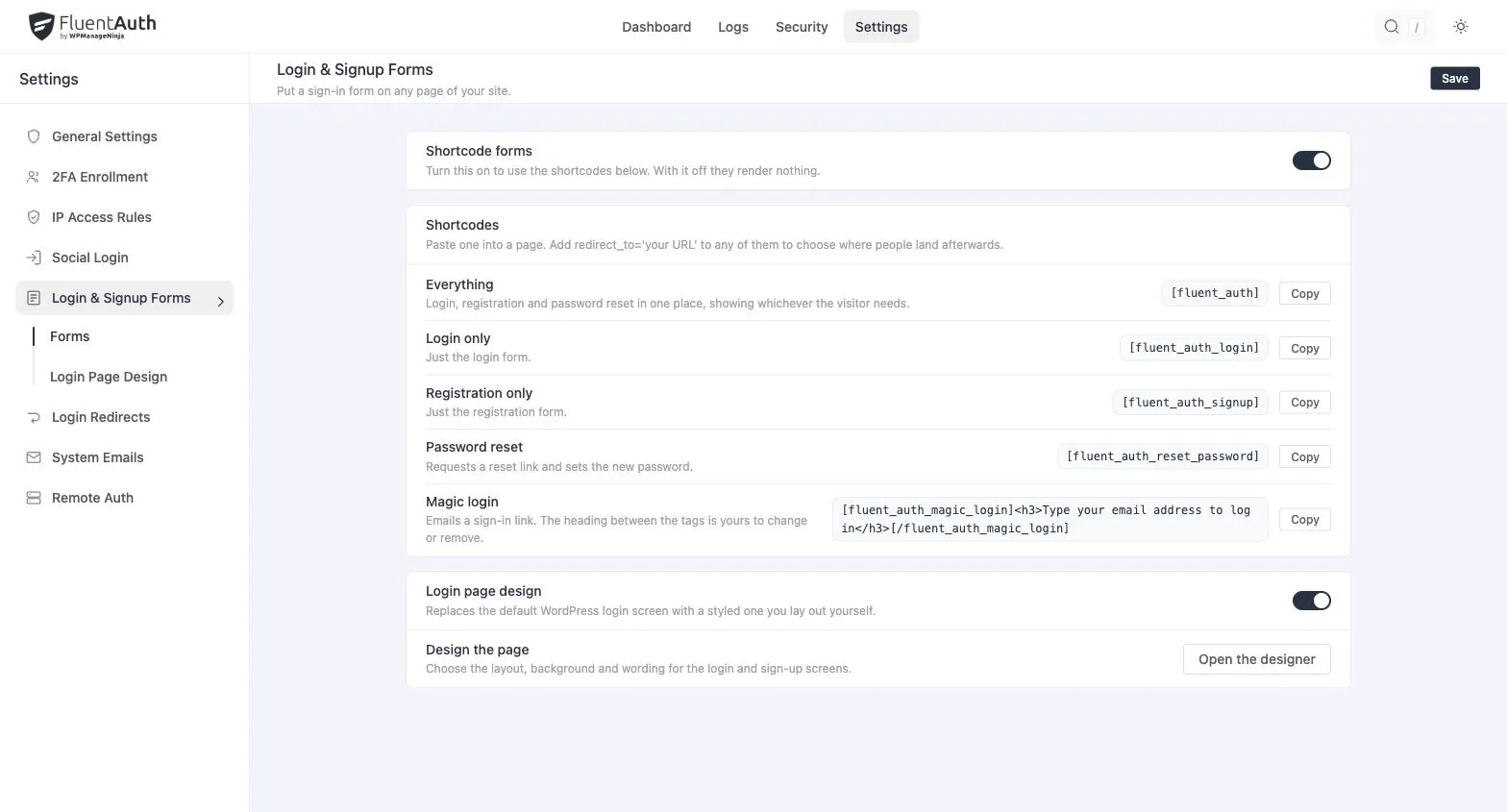This screenshot has width=1507, height=812.
Task: Copy the Registration only shortcode
Action: coord(1304,402)
